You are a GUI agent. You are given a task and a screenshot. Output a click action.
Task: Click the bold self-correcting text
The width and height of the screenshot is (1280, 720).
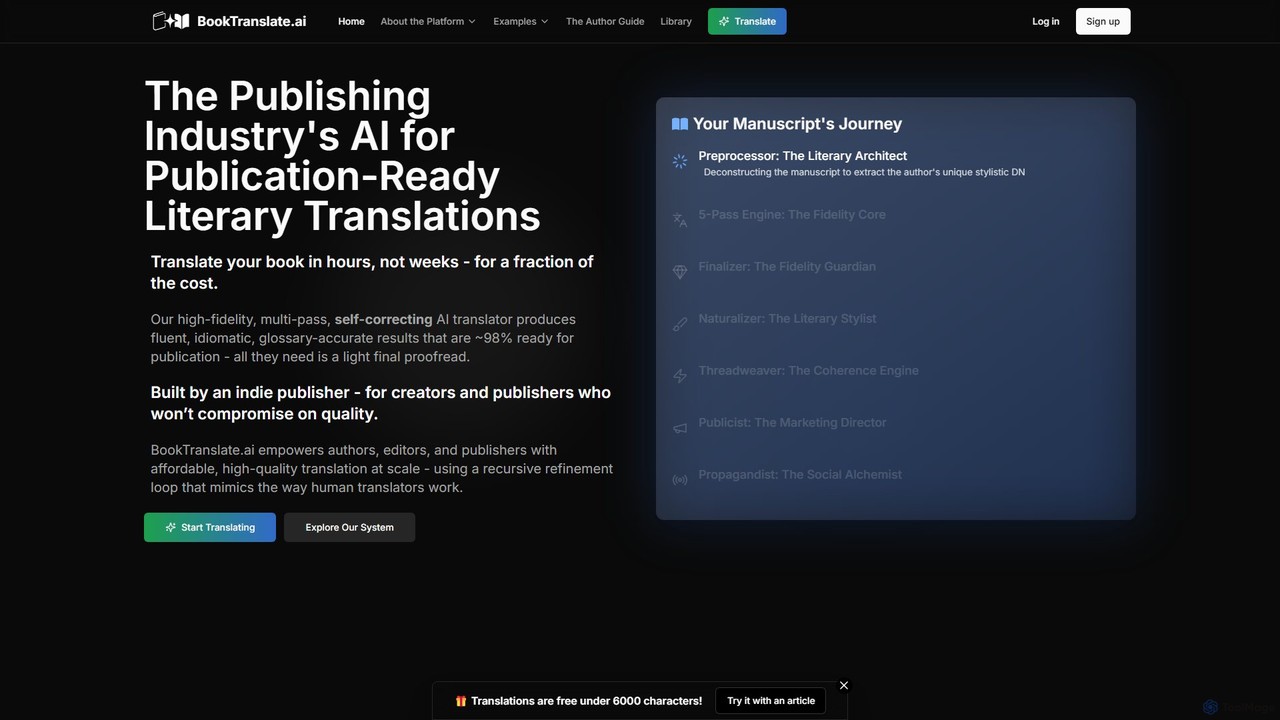[x=383, y=319]
